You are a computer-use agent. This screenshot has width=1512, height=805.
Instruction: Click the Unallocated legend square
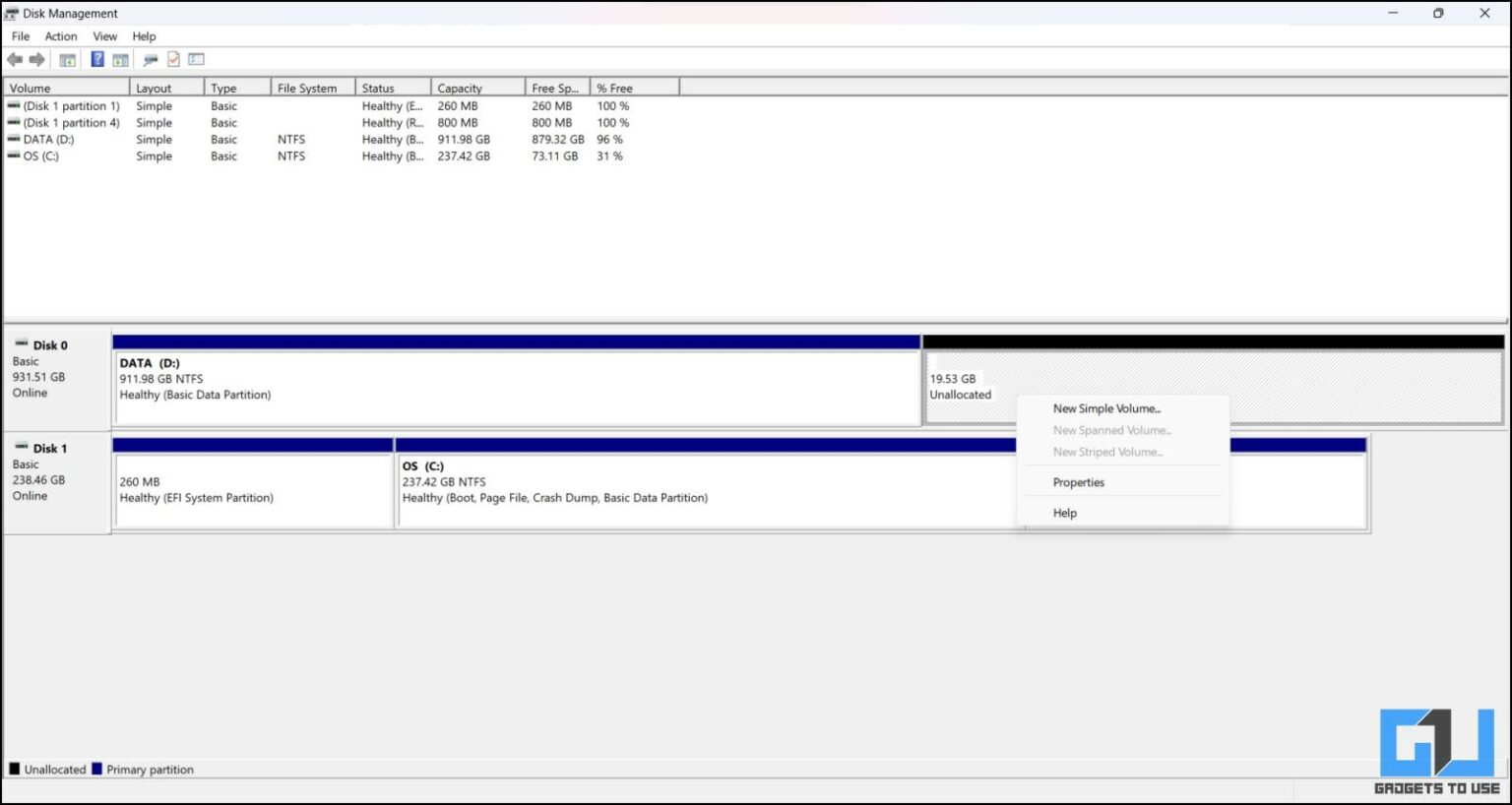tap(14, 769)
